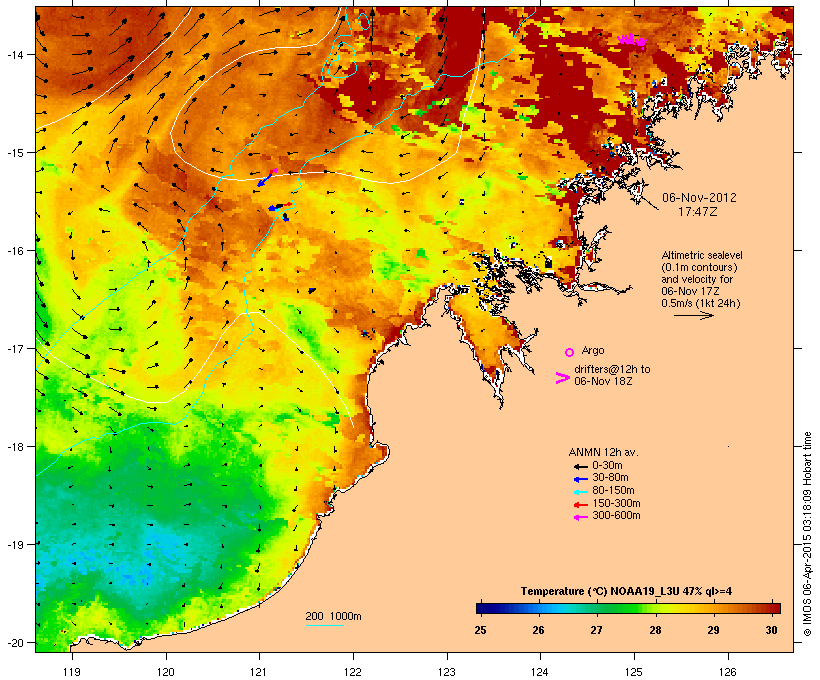Image resolution: width=820 pixels, height=680 pixels.
Task: Click the 0.5m/s velocity scale arrow
Action: pos(693,315)
